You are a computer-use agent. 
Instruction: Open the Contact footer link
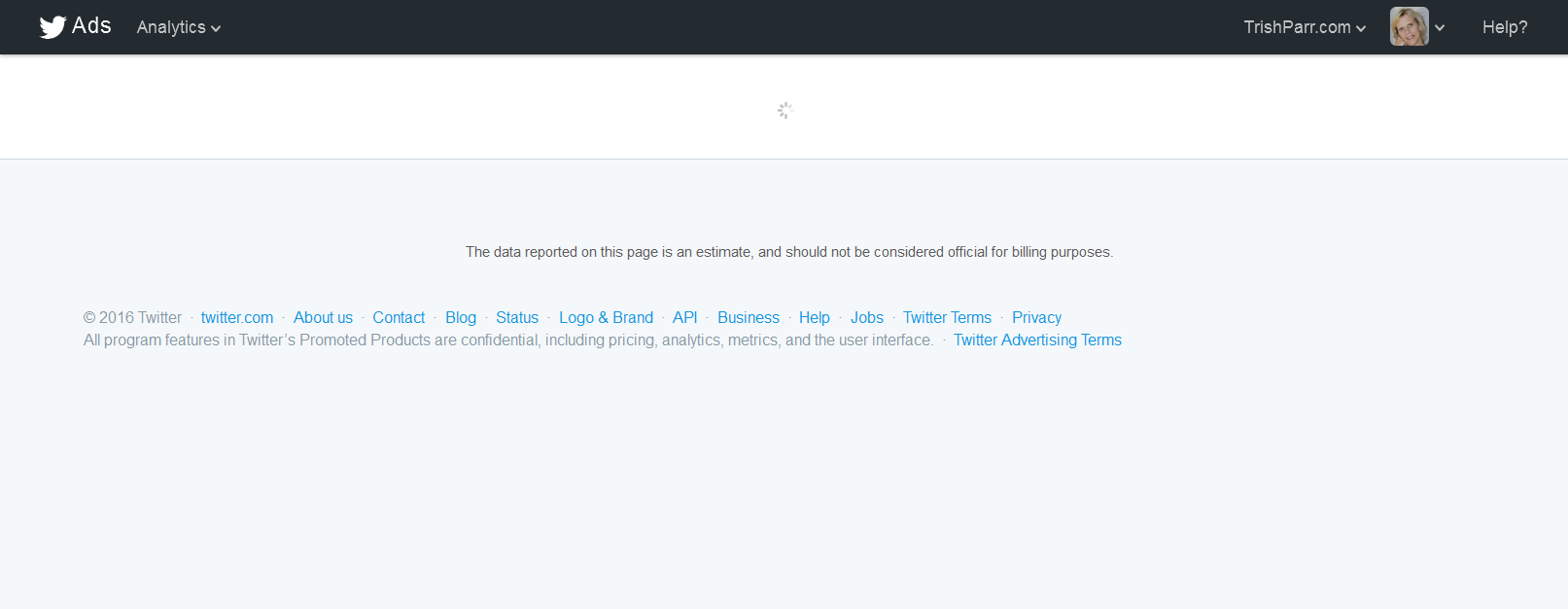pyautogui.click(x=399, y=317)
